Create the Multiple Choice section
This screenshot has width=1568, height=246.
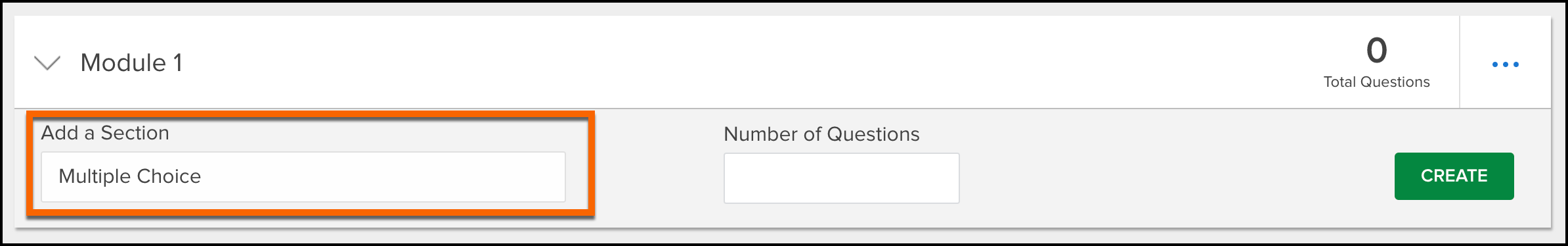1454,176
